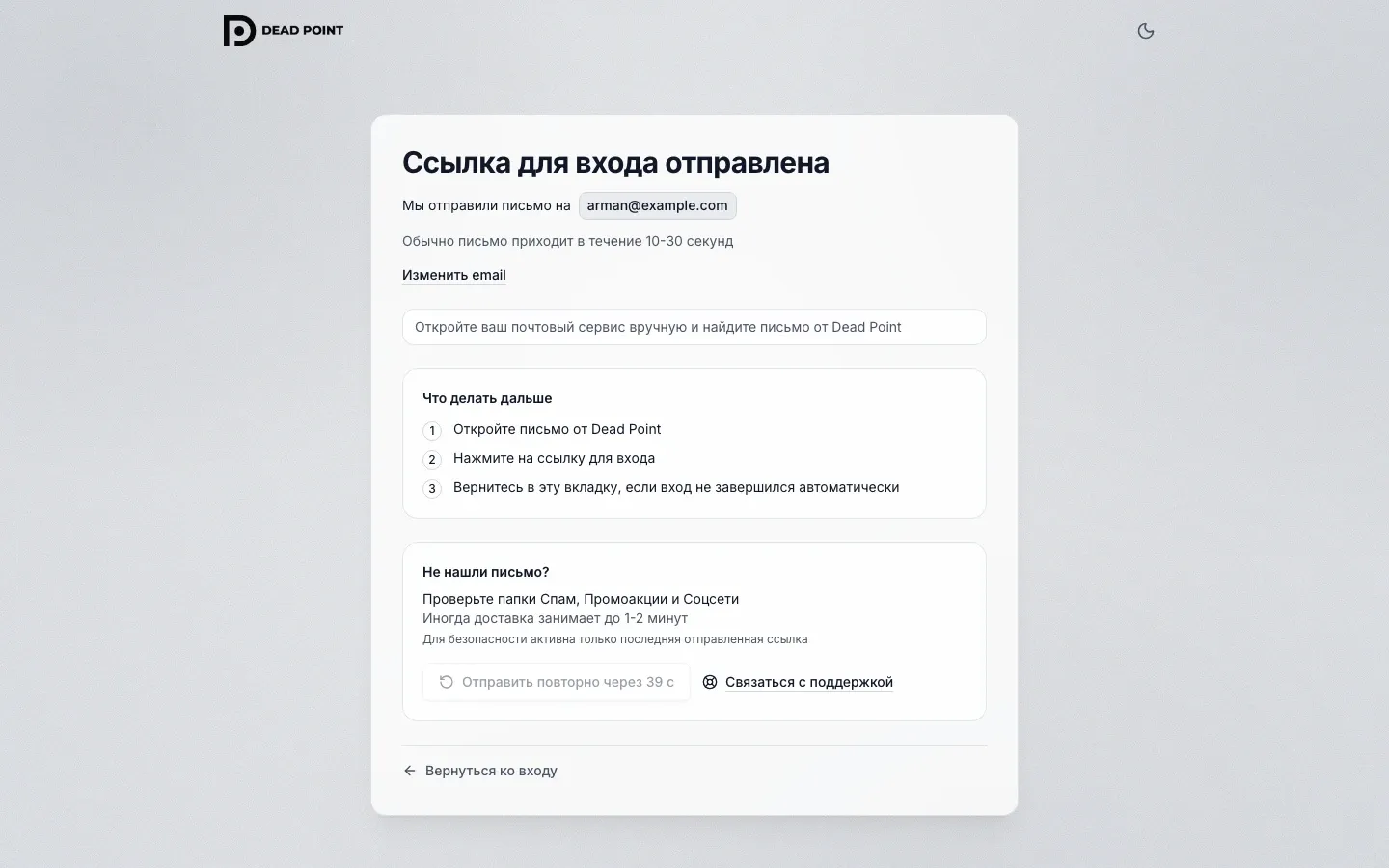Click the Dead Point logo
1389x868 pixels.
point(284,31)
